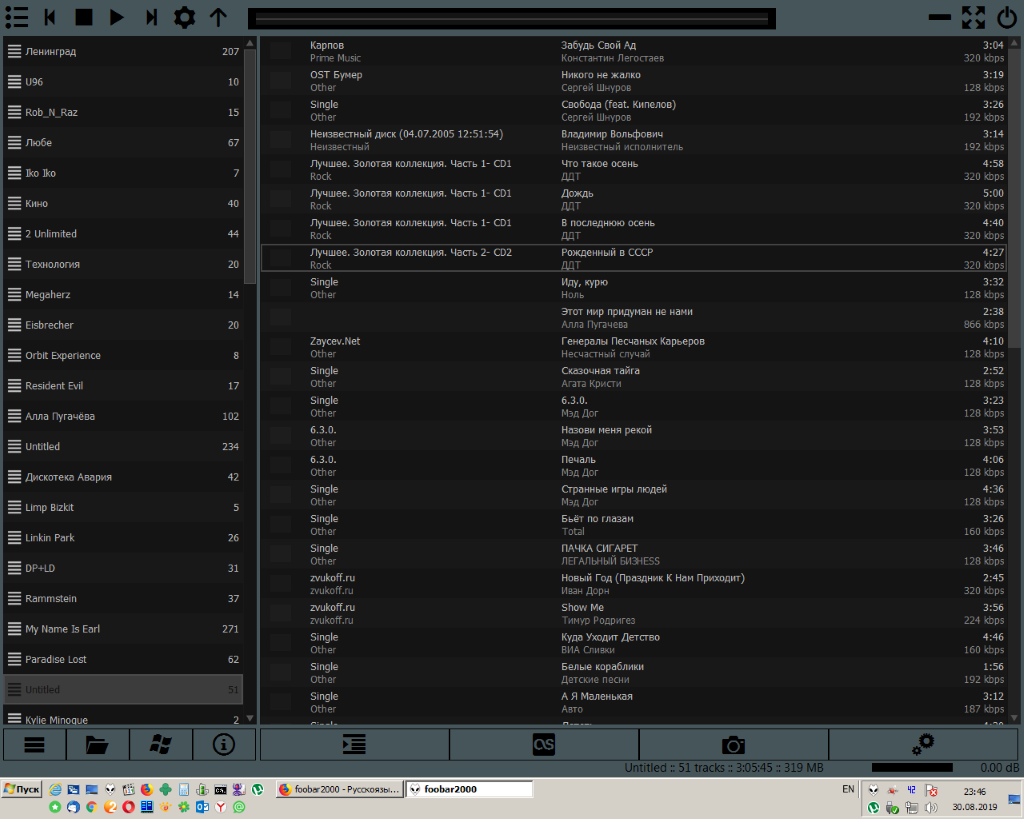Click the camera icon in bottom bar
The height and width of the screenshot is (819, 1024).
point(733,744)
